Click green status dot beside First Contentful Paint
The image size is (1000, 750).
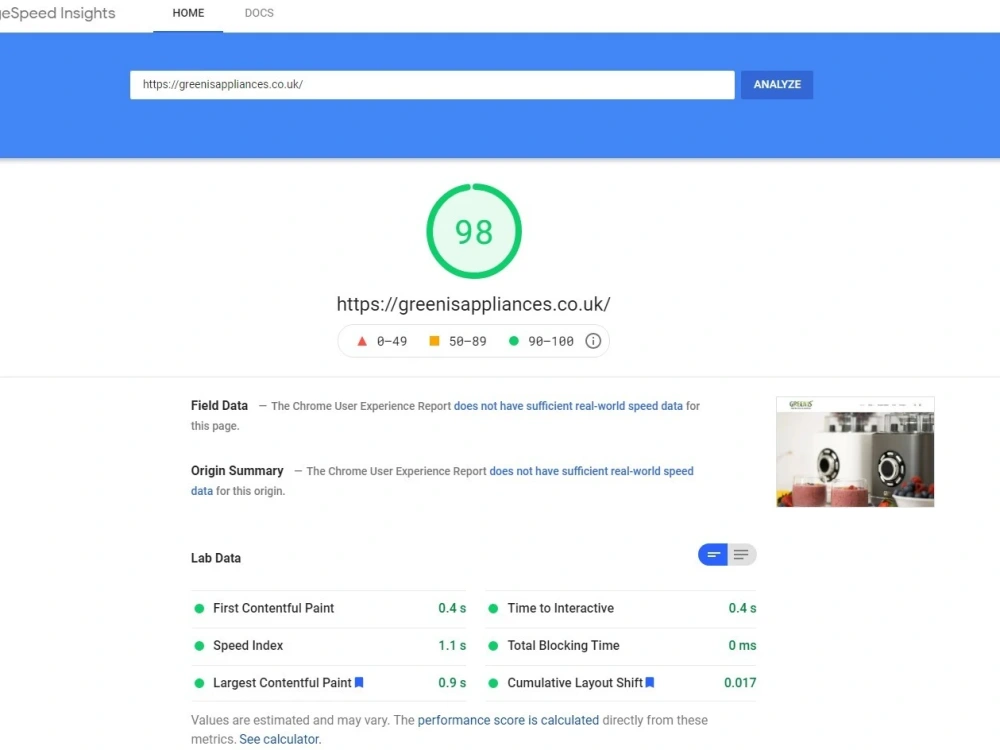(199, 608)
